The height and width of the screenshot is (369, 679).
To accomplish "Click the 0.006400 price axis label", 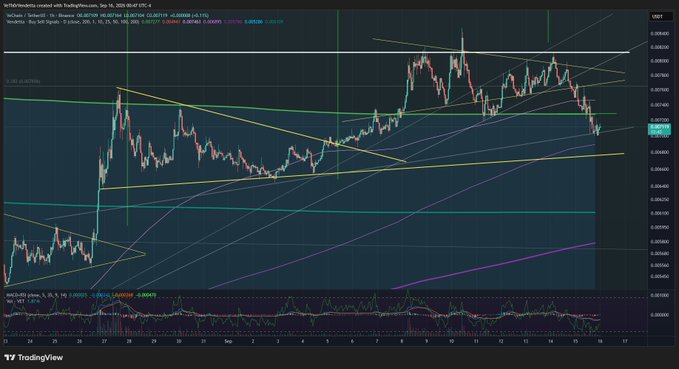I will tap(659, 186).
